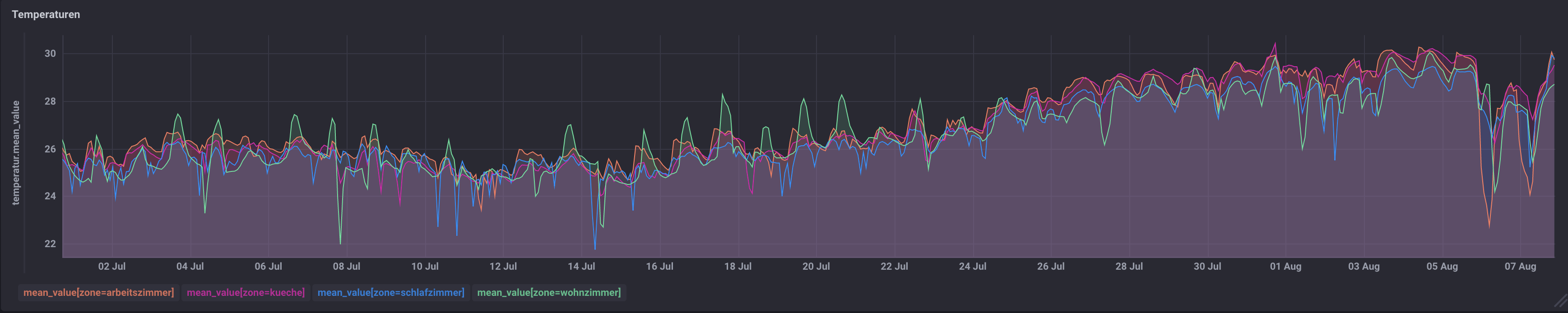Toggle the schlafzimmer legend entry
This screenshot has height=313, width=1568.
point(391,293)
